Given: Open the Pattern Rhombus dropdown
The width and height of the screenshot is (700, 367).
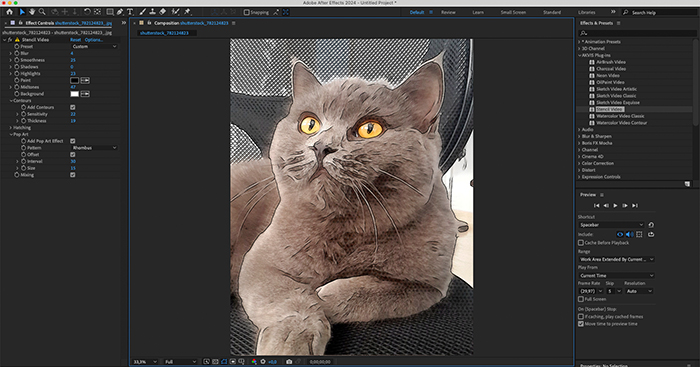Looking at the screenshot, I should [94, 148].
